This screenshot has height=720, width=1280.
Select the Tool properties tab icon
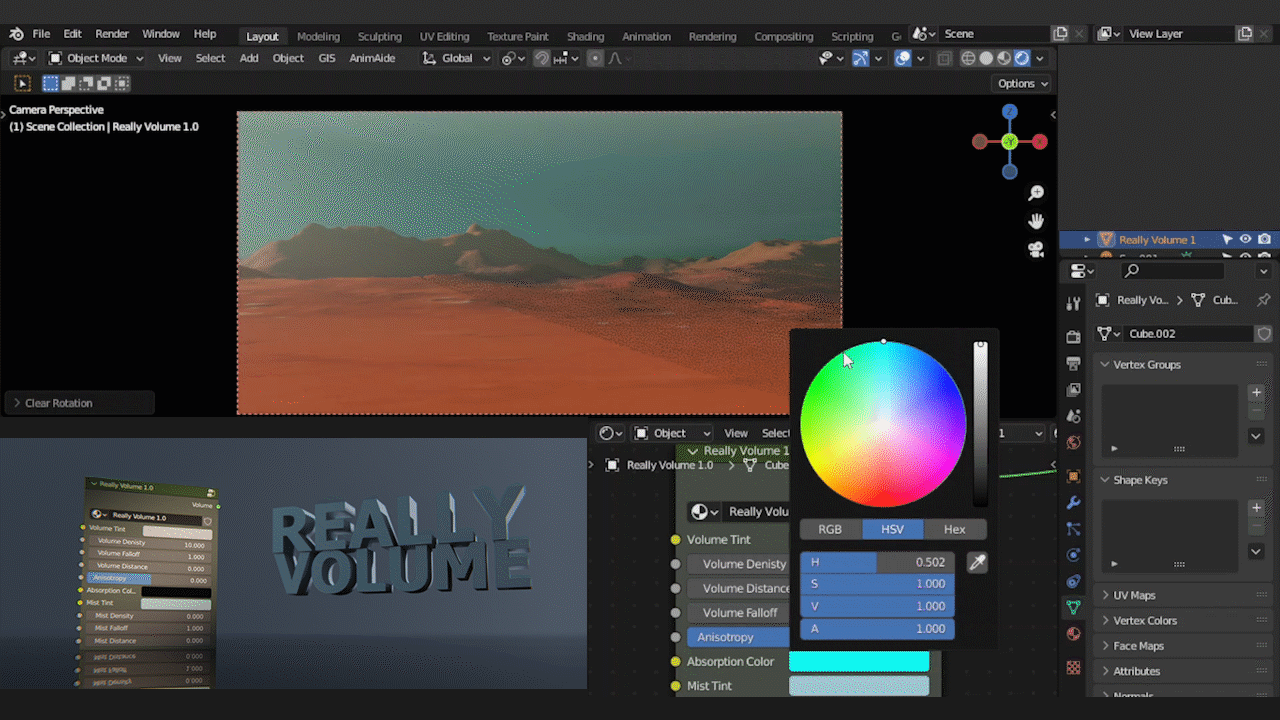(1074, 303)
